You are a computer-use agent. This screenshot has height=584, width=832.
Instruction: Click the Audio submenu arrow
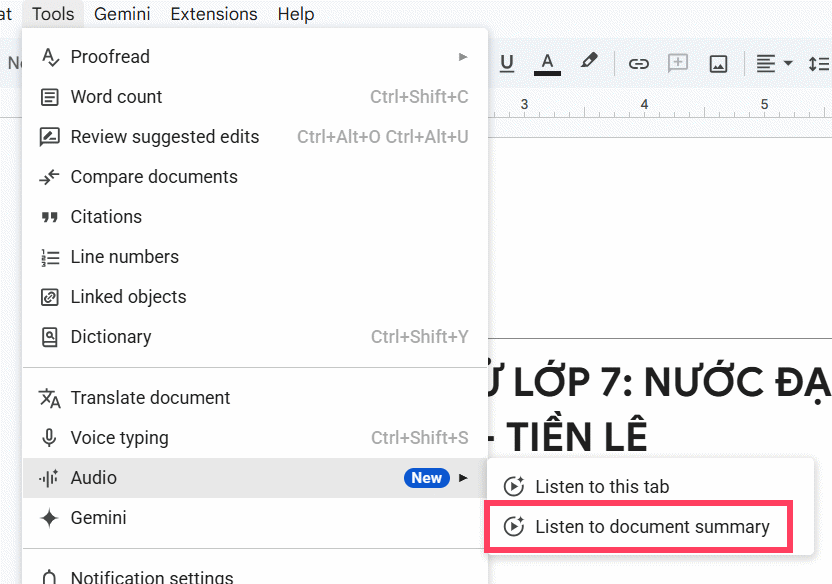pos(463,478)
